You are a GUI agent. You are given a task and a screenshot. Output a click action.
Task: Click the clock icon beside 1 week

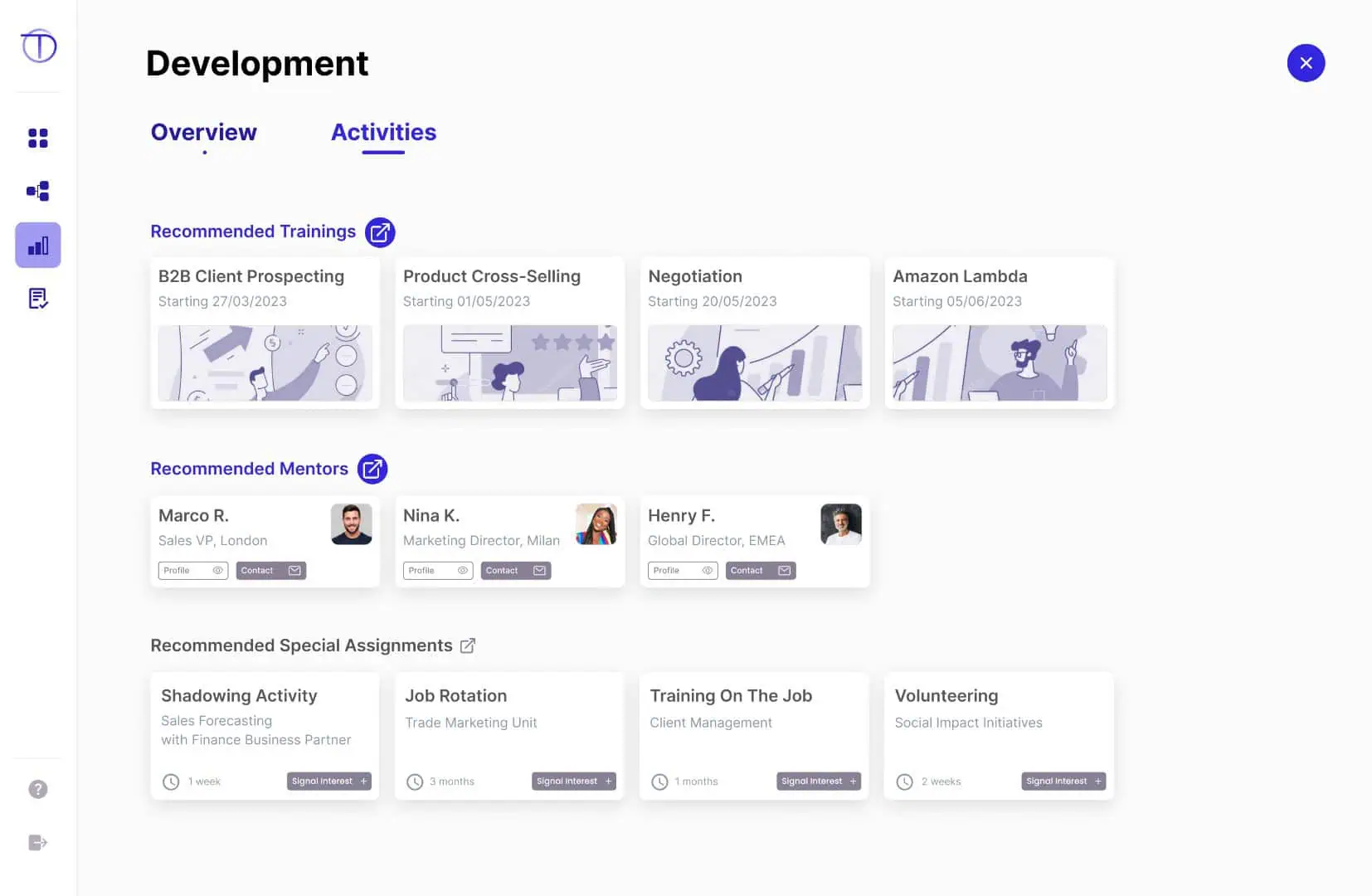[171, 782]
